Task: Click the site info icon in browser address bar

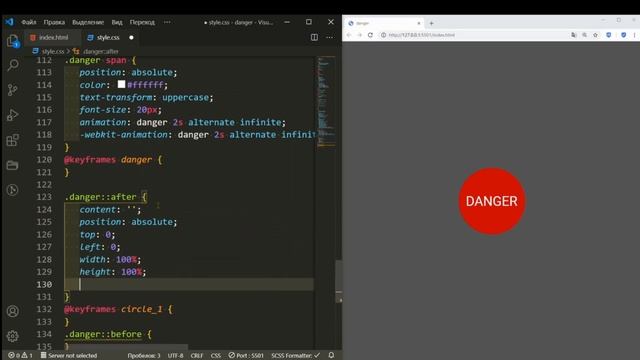Action: click(383, 35)
